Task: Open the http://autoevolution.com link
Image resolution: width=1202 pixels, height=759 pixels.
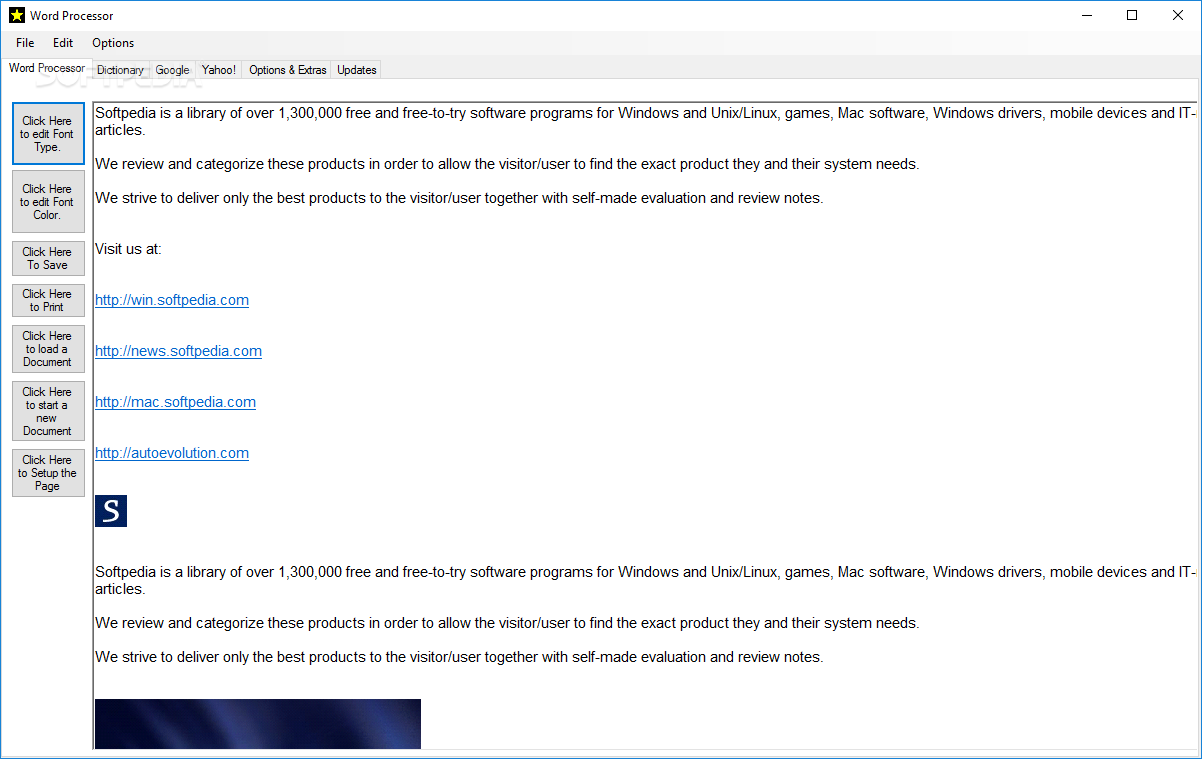Action: point(172,453)
